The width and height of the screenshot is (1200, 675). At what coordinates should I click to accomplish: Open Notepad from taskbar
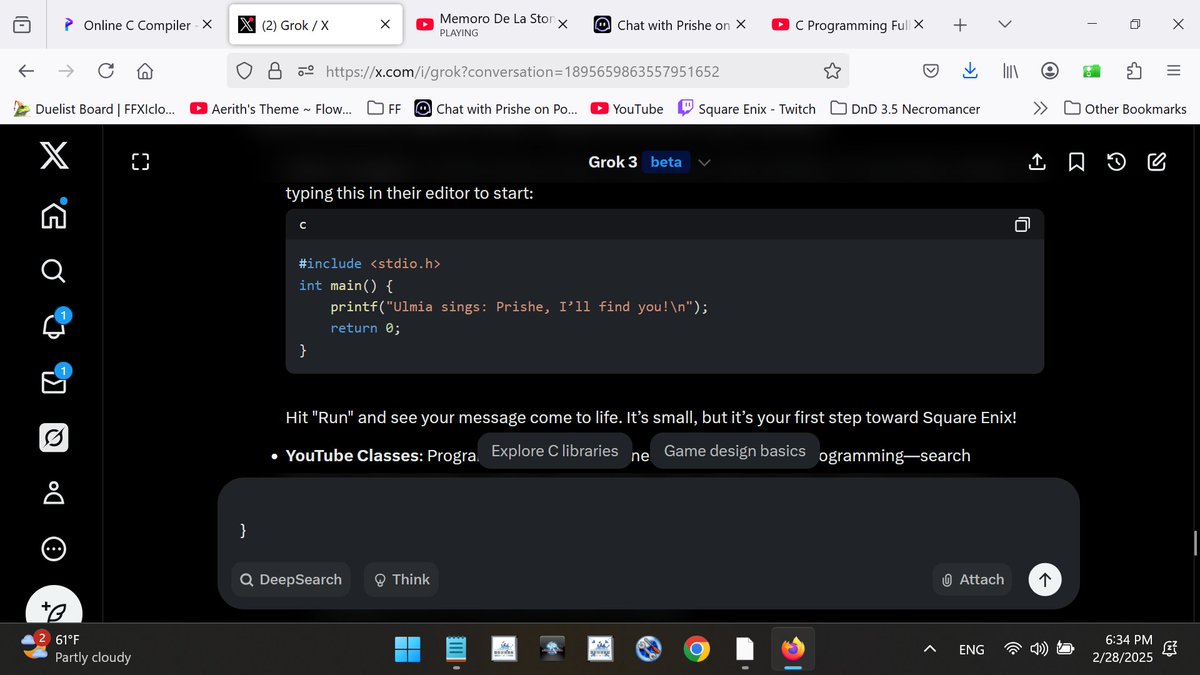(455, 649)
